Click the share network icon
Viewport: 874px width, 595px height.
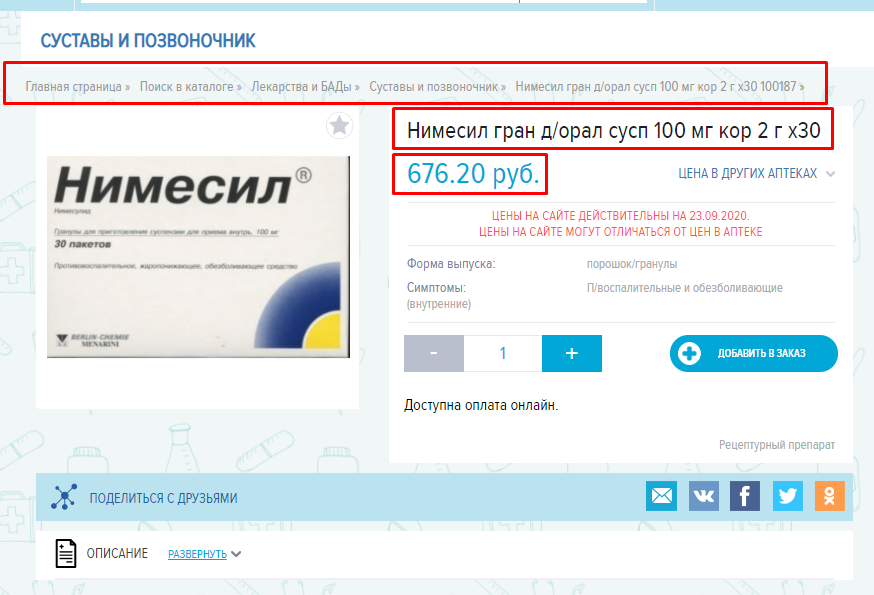(x=64, y=497)
